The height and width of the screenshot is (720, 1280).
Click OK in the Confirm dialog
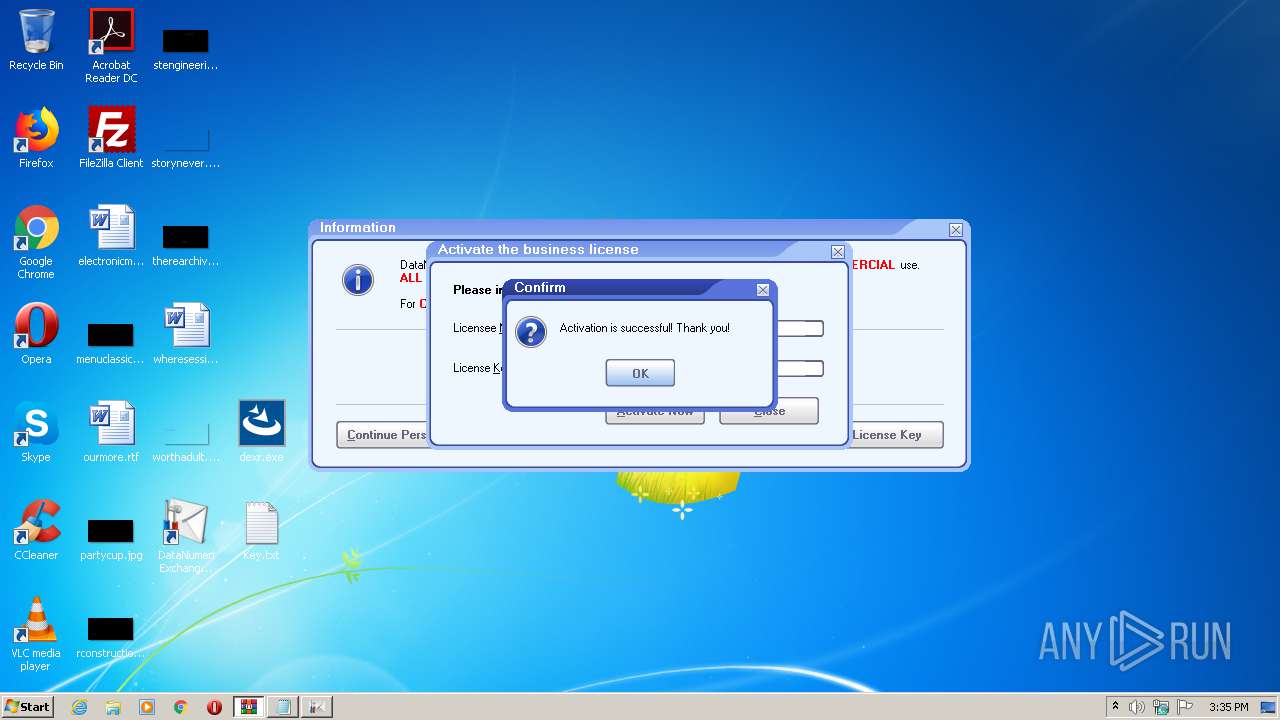640,373
